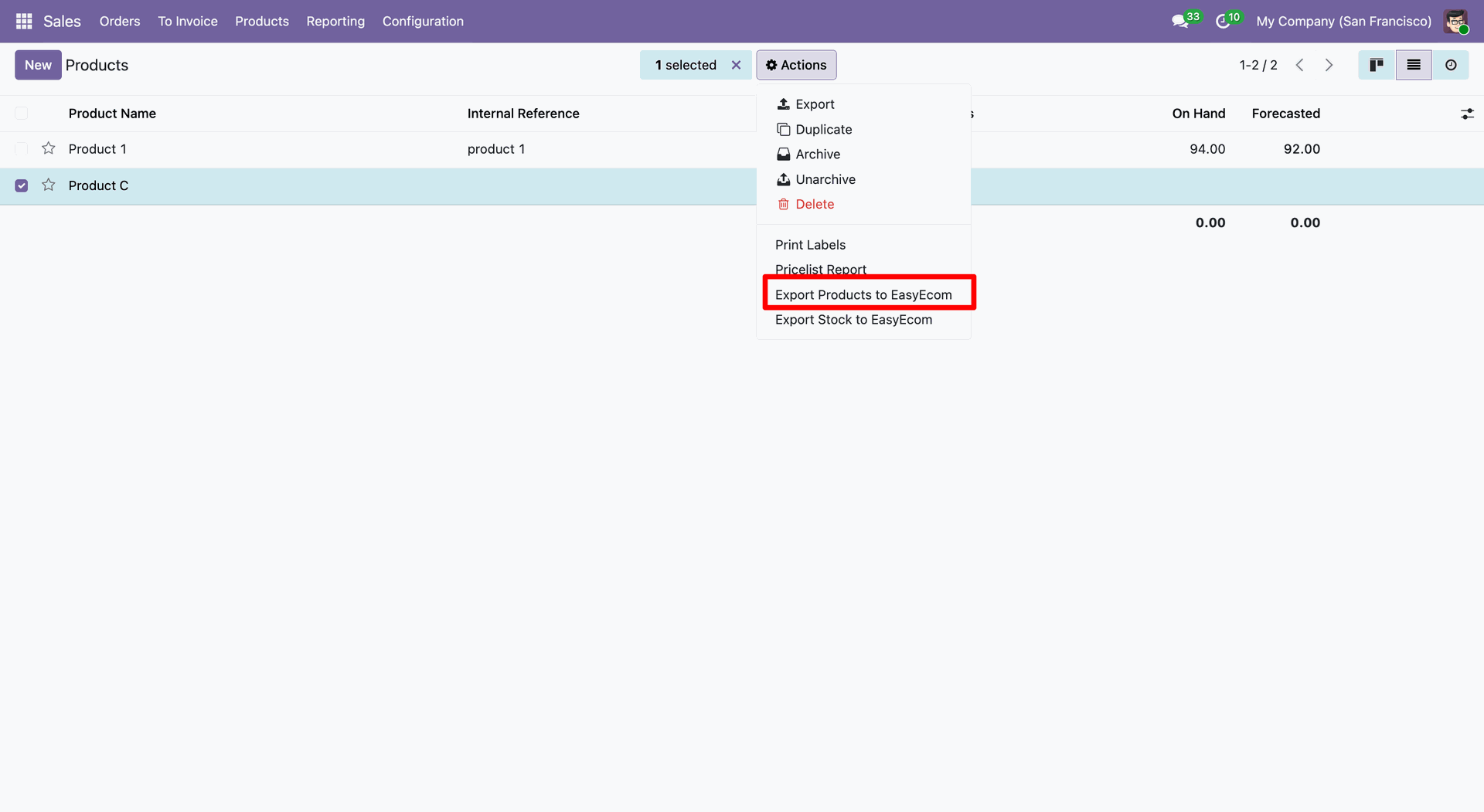Screen dimensions: 1484x812
Task: Open the Products top menu
Action: (262, 21)
